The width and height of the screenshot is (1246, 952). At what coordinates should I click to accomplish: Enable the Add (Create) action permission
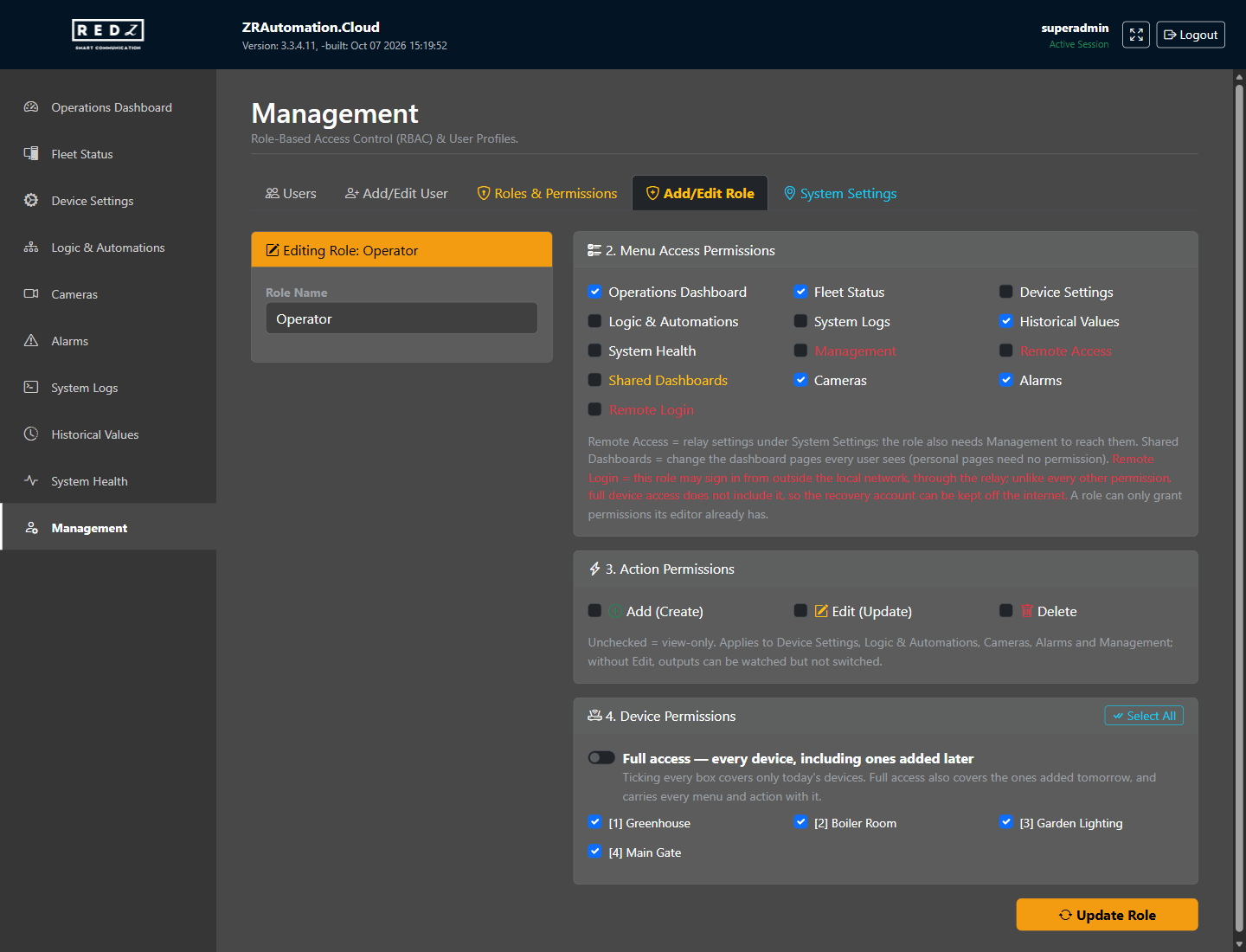tap(595, 611)
